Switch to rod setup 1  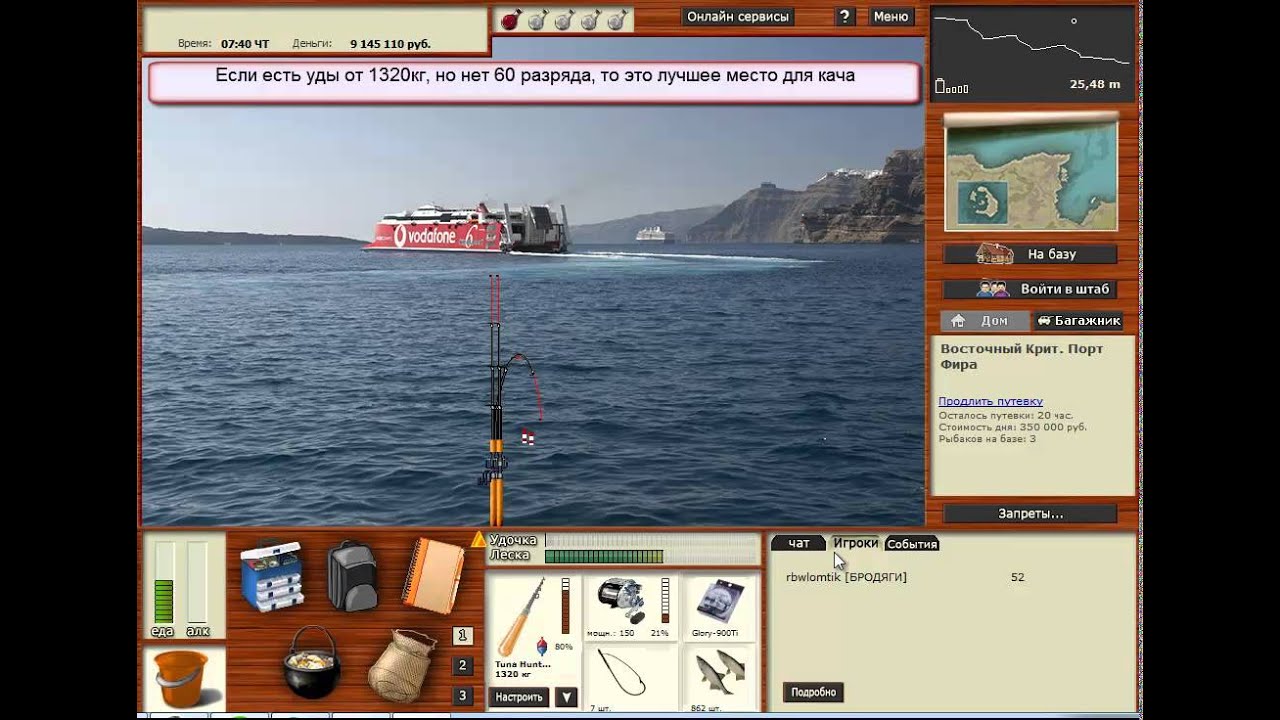pyautogui.click(x=462, y=635)
